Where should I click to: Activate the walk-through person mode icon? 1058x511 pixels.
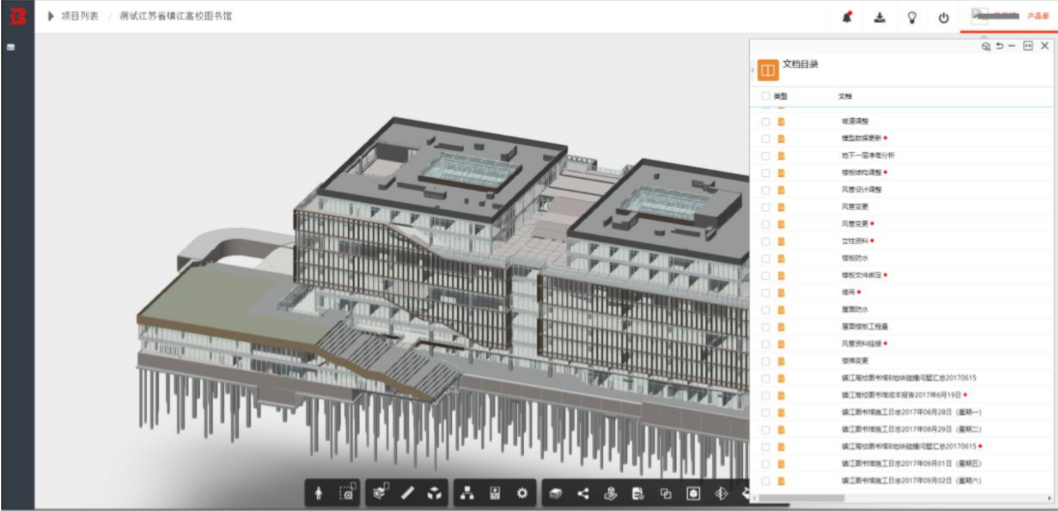pos(318,494)
